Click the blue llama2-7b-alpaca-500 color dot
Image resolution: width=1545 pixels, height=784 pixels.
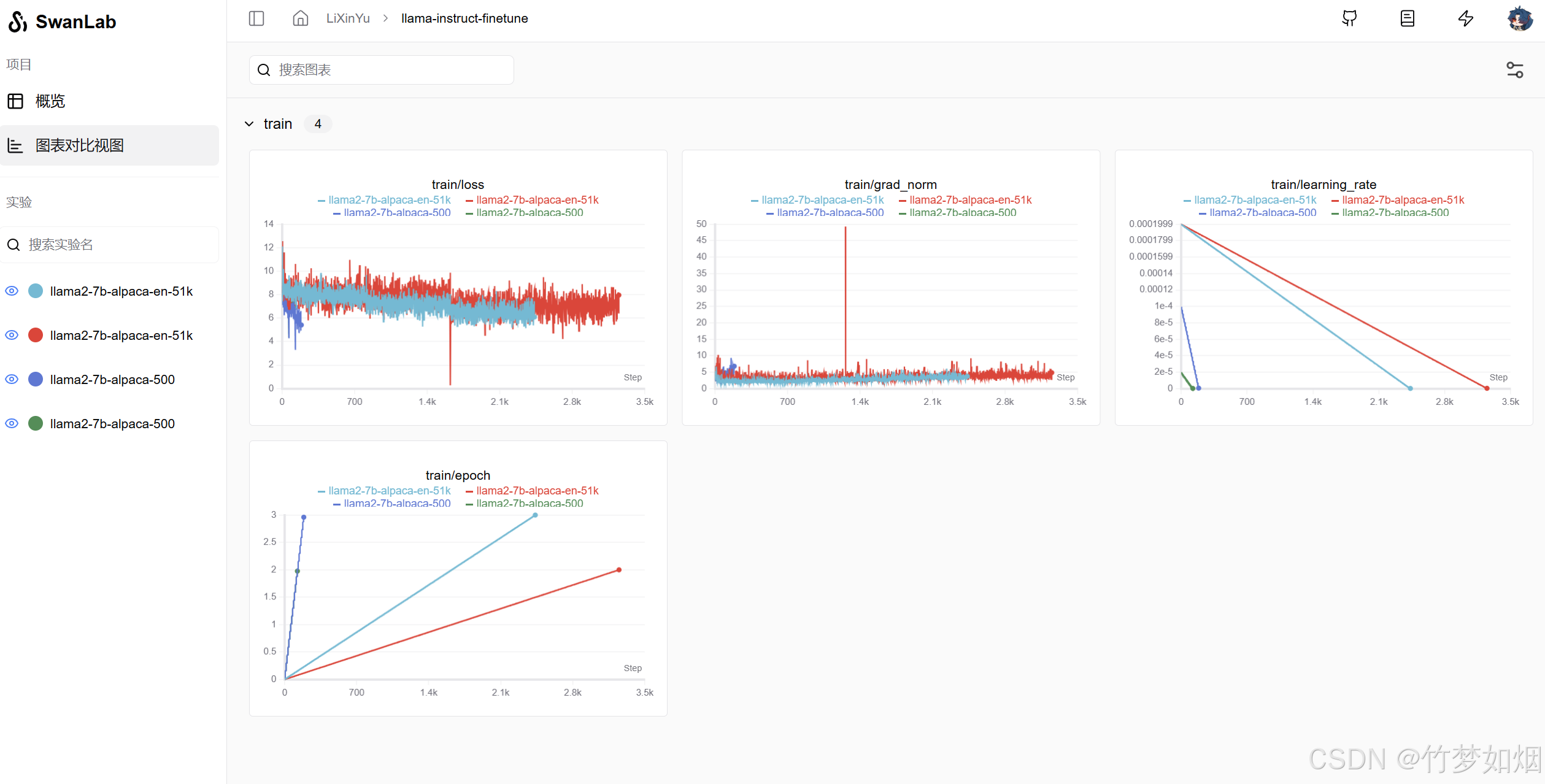(36, 379)
